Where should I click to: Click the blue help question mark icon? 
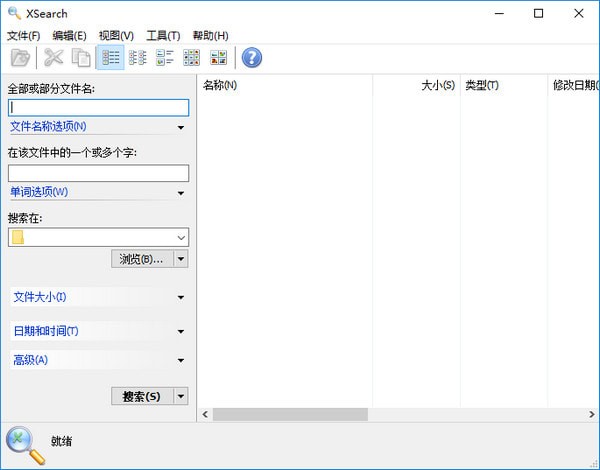pos(251,58)
